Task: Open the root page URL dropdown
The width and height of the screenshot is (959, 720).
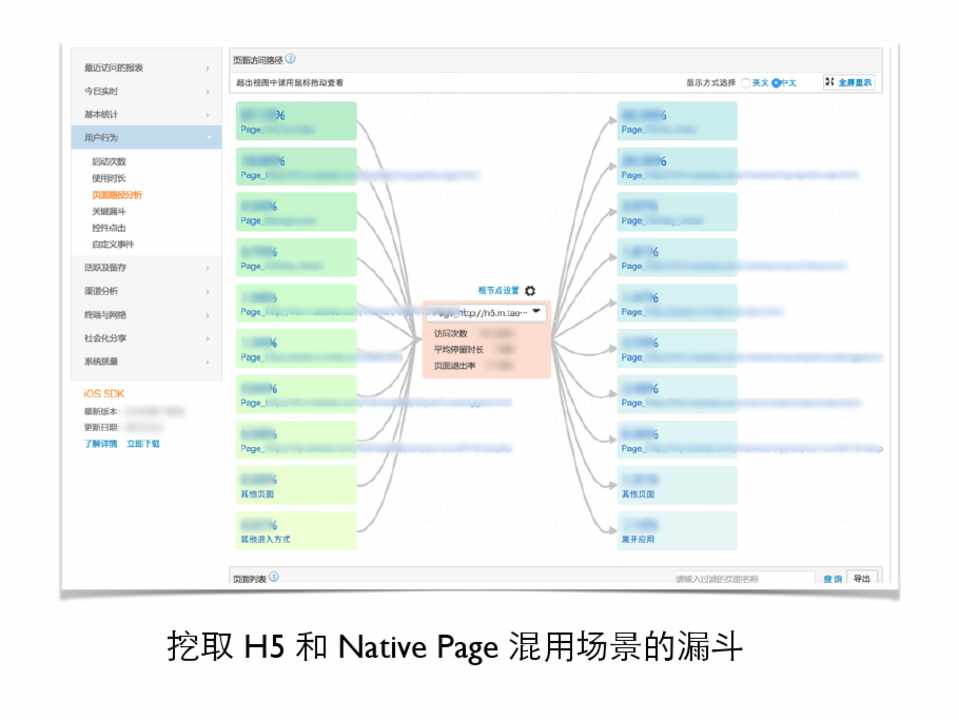Action: [537, 312]
